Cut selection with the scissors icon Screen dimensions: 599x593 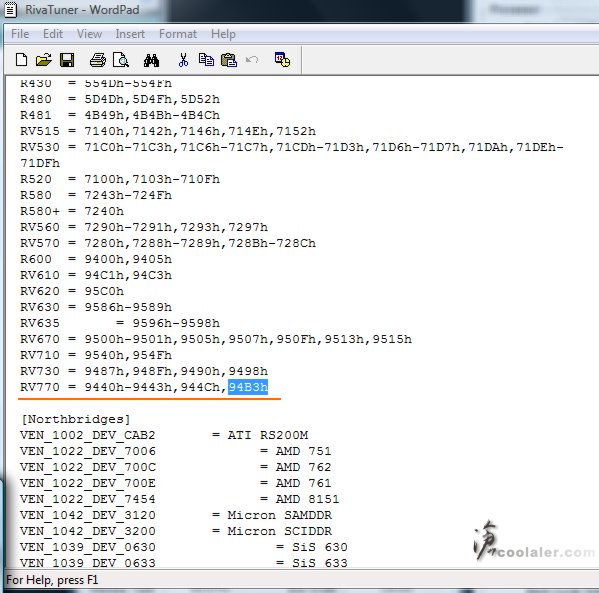183,60
